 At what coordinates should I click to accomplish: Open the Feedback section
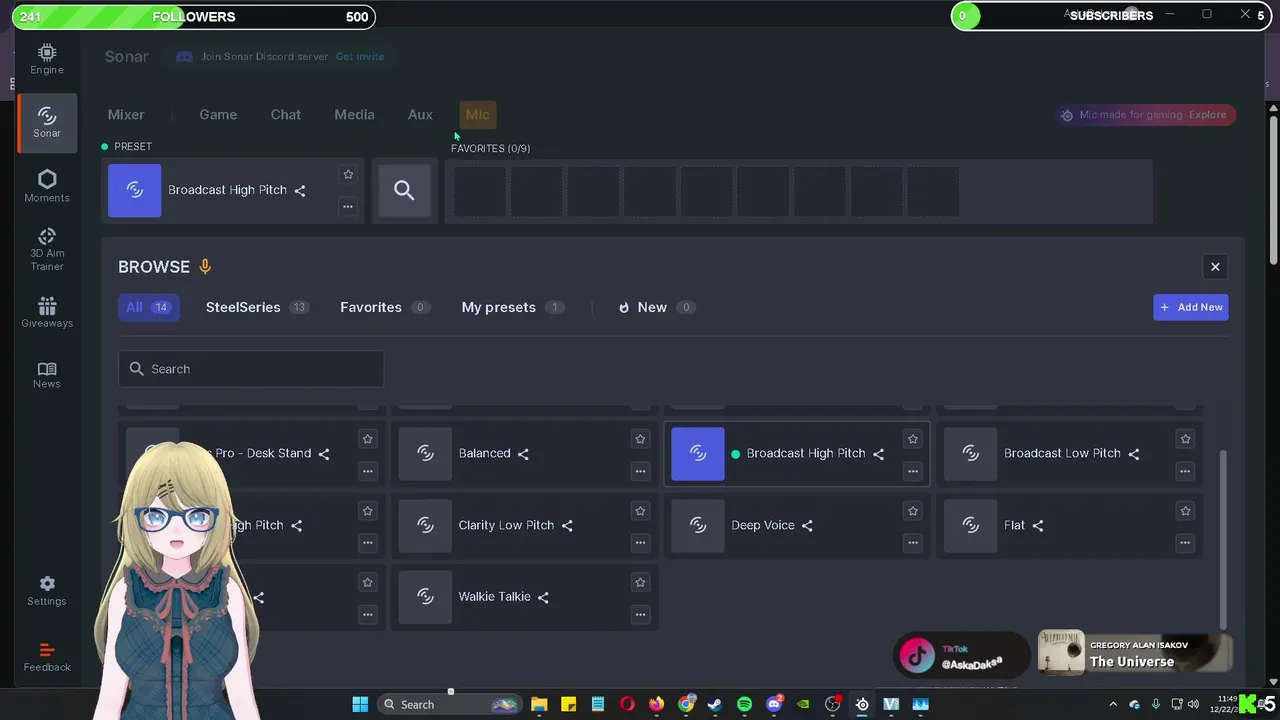(x=47, y=657)
